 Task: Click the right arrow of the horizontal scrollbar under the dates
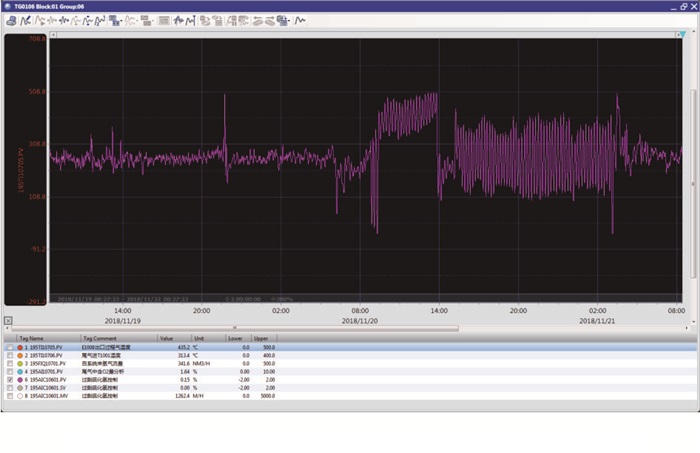pyautogui.click(x=687, y=328)
